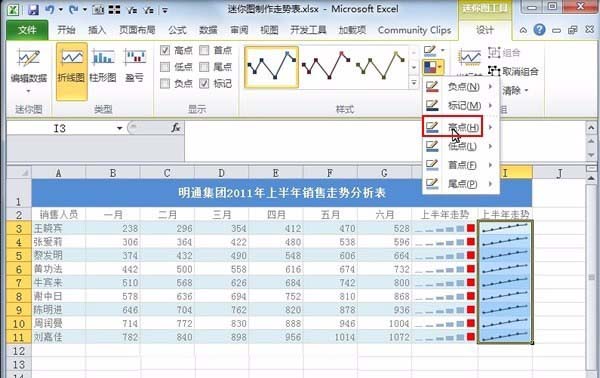600x378 pixels.
Task: Check the Last Point (尾点) checkbox
Action: tap(204, 67)
